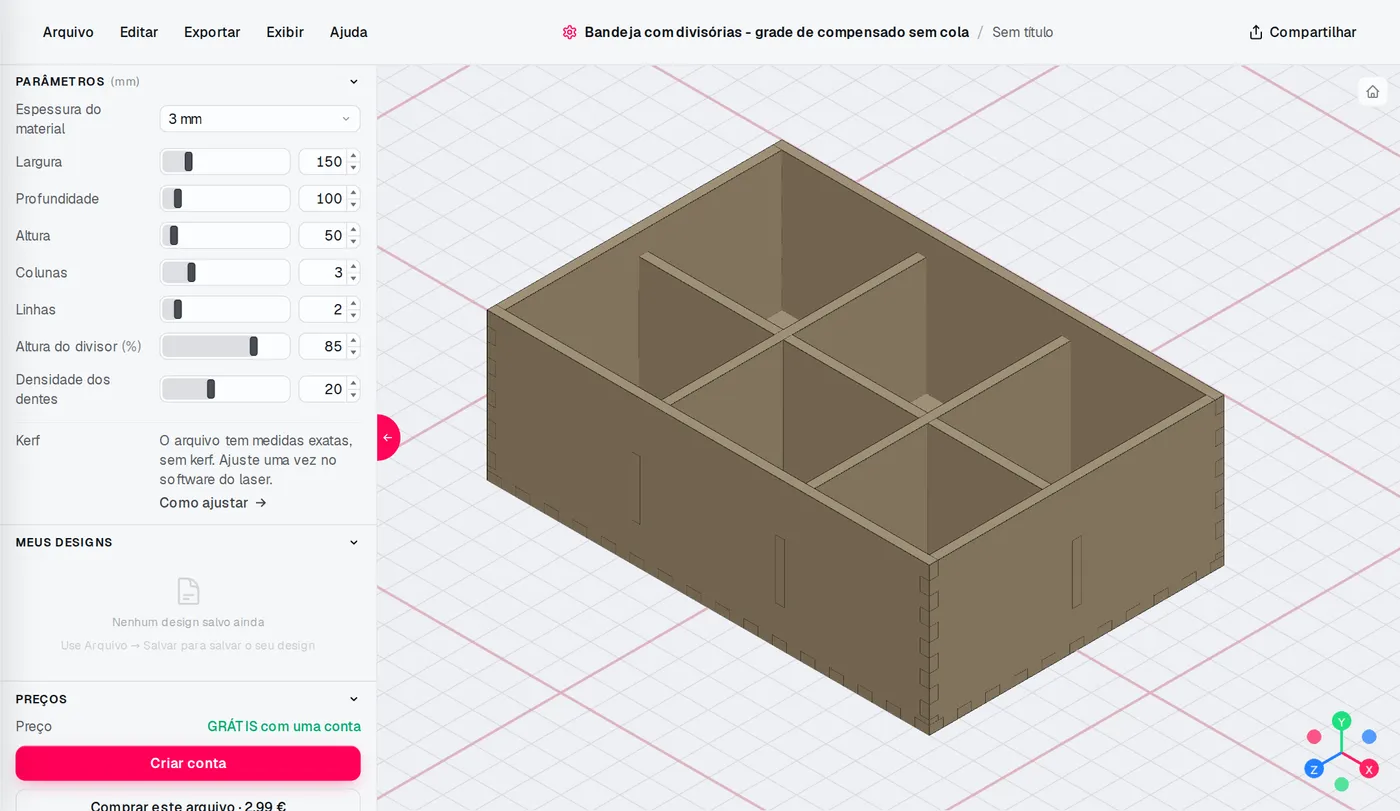Click the red X axis gizmo ball
Image resolution: width=1400 pixels, height=811 pixels.
click(1369, 768)
